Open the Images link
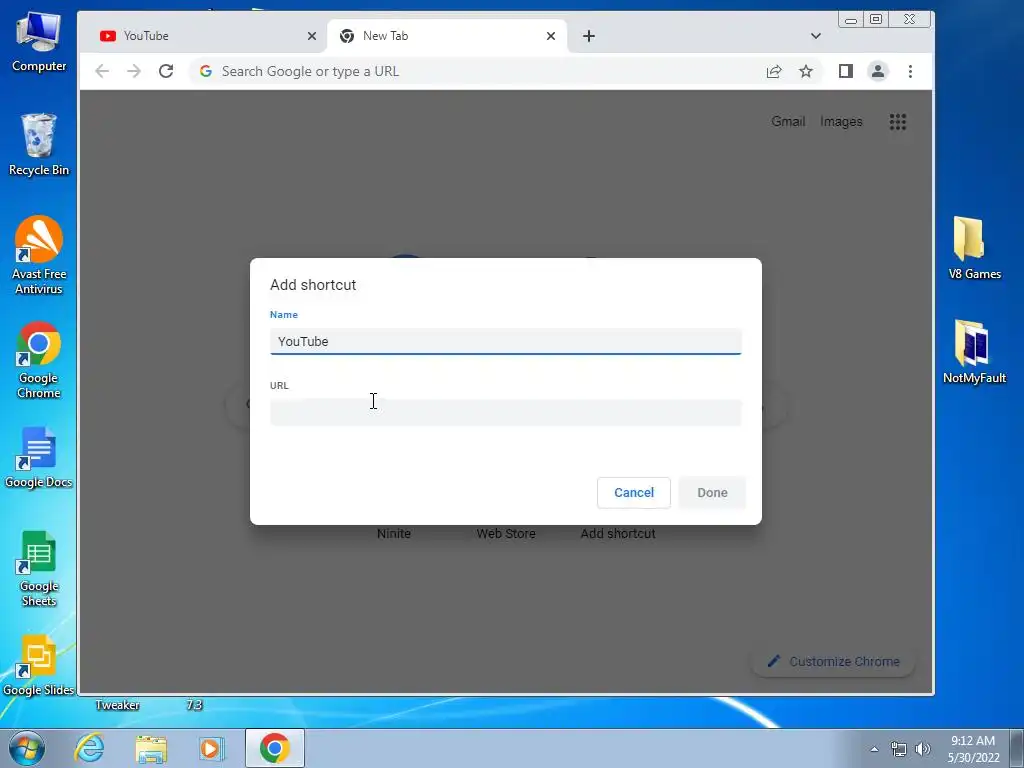 click(841, 121)
